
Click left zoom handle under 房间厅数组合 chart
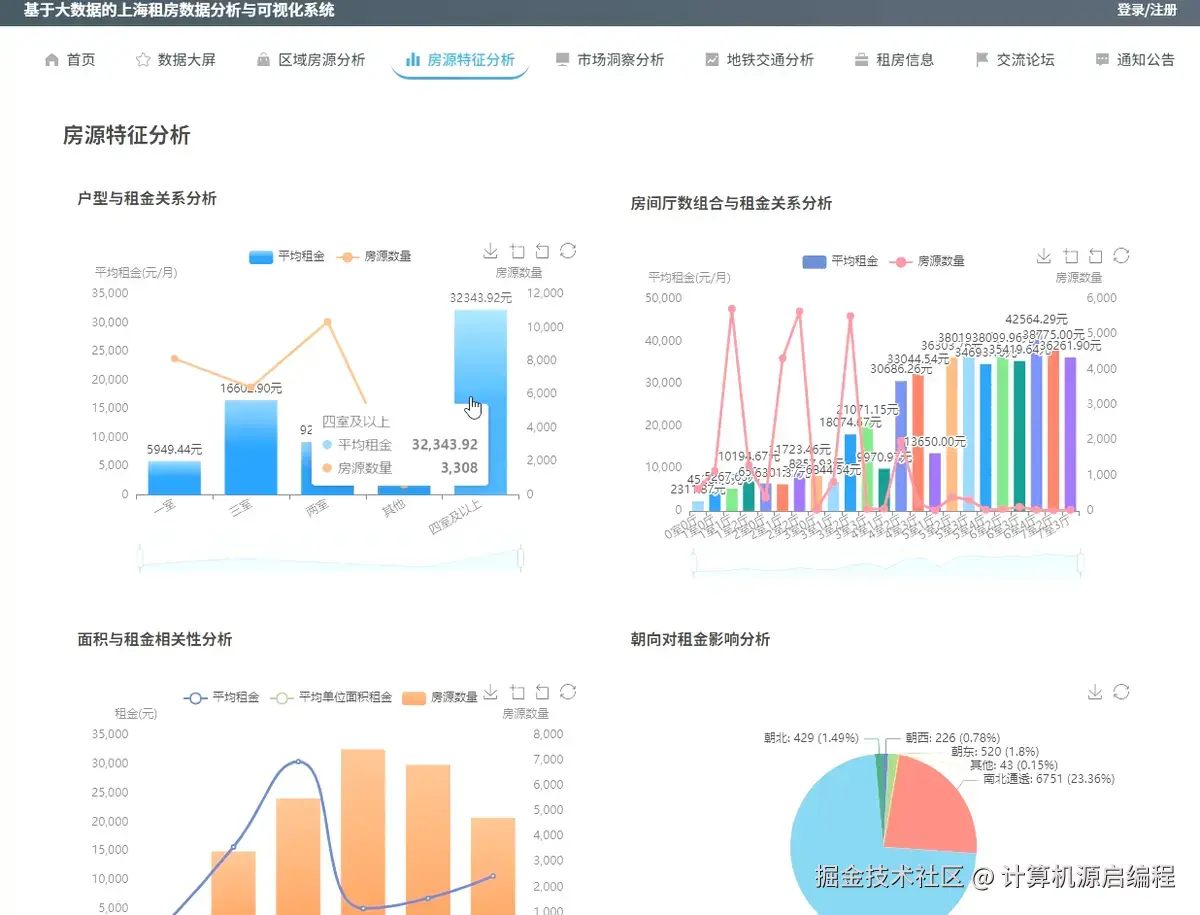tap(692, 563)
